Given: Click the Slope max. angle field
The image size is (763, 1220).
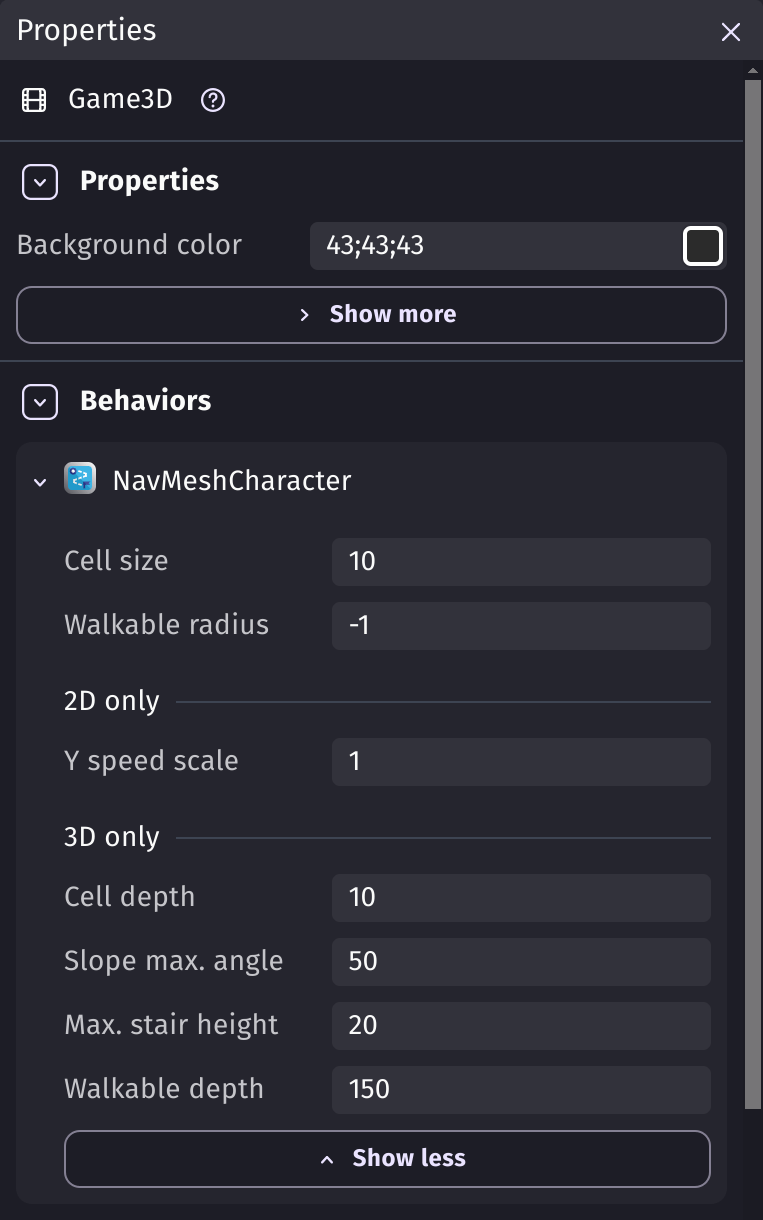Looking at the screenshot, I should 521,961.
